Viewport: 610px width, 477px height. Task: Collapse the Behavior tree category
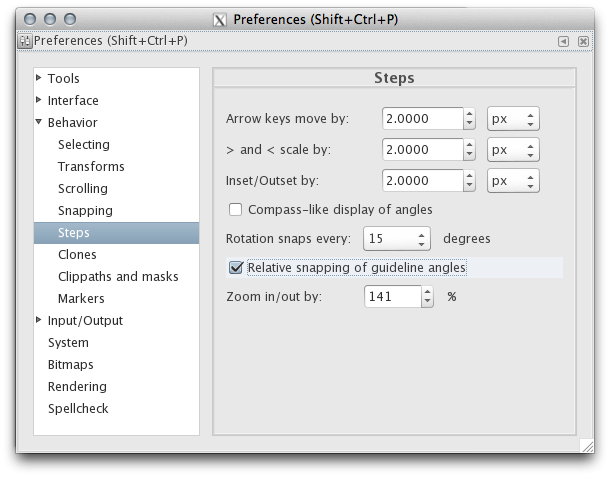[x=39, y=121]
